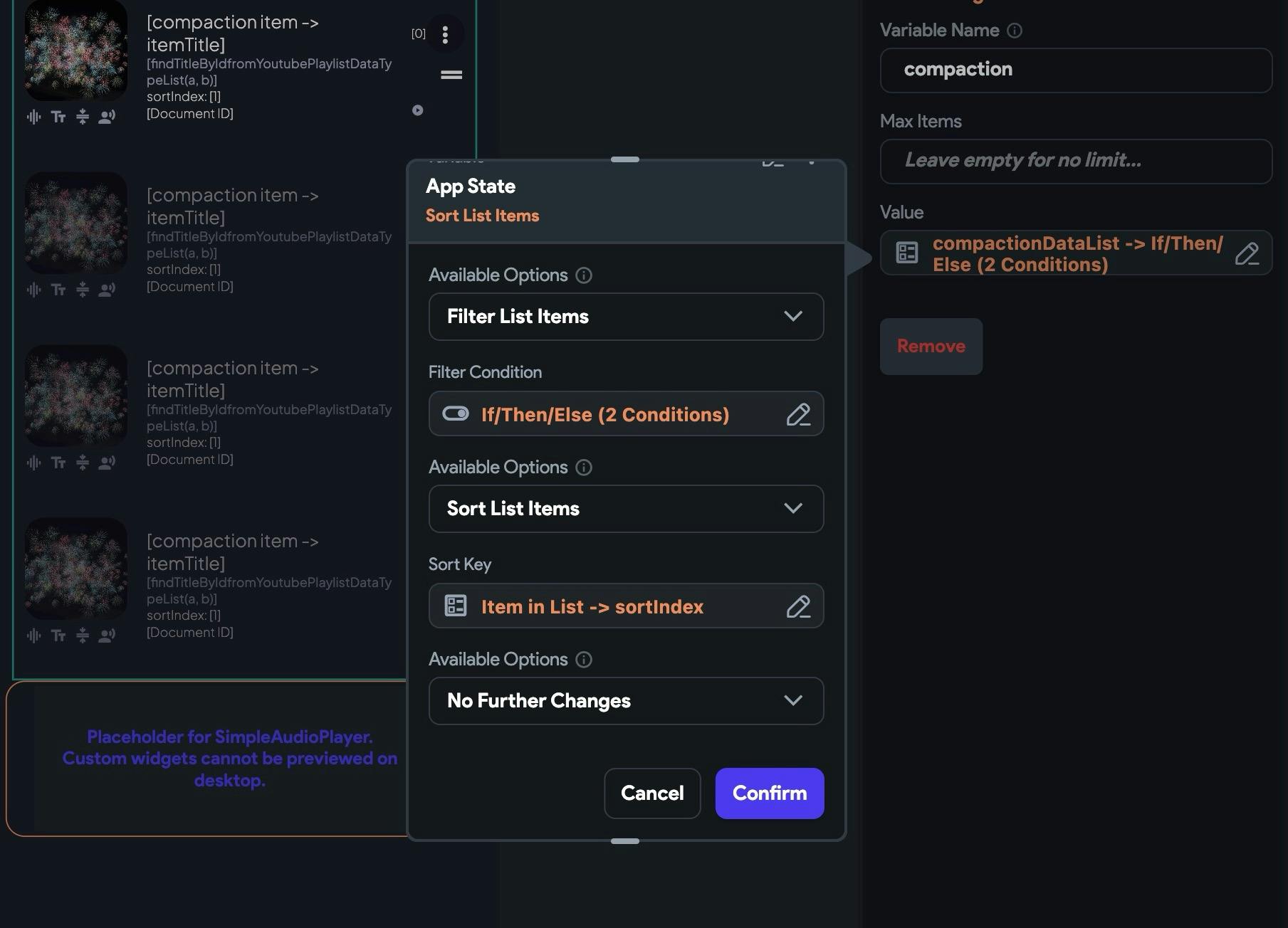Edit the Filter Condition with pencil icon
Image resolution: width=1288 pixels, height=928 pixels.
(x=798, y=414)
